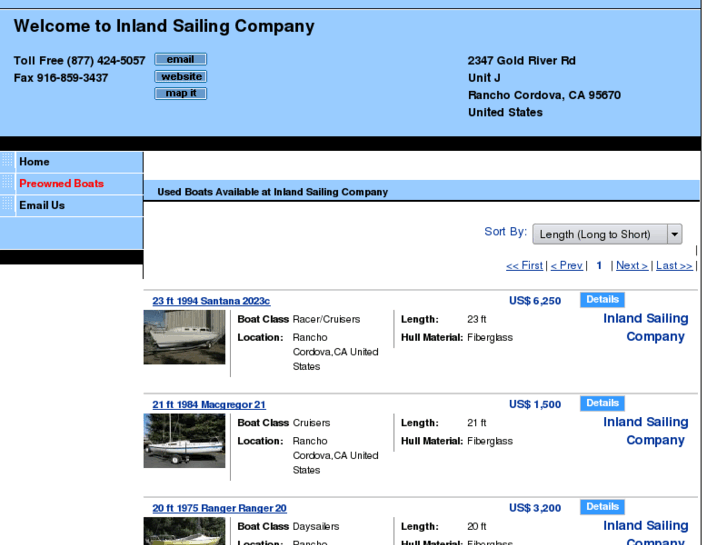Click the Macgregor 21 boat thumbnail

(x=184, y=441)
